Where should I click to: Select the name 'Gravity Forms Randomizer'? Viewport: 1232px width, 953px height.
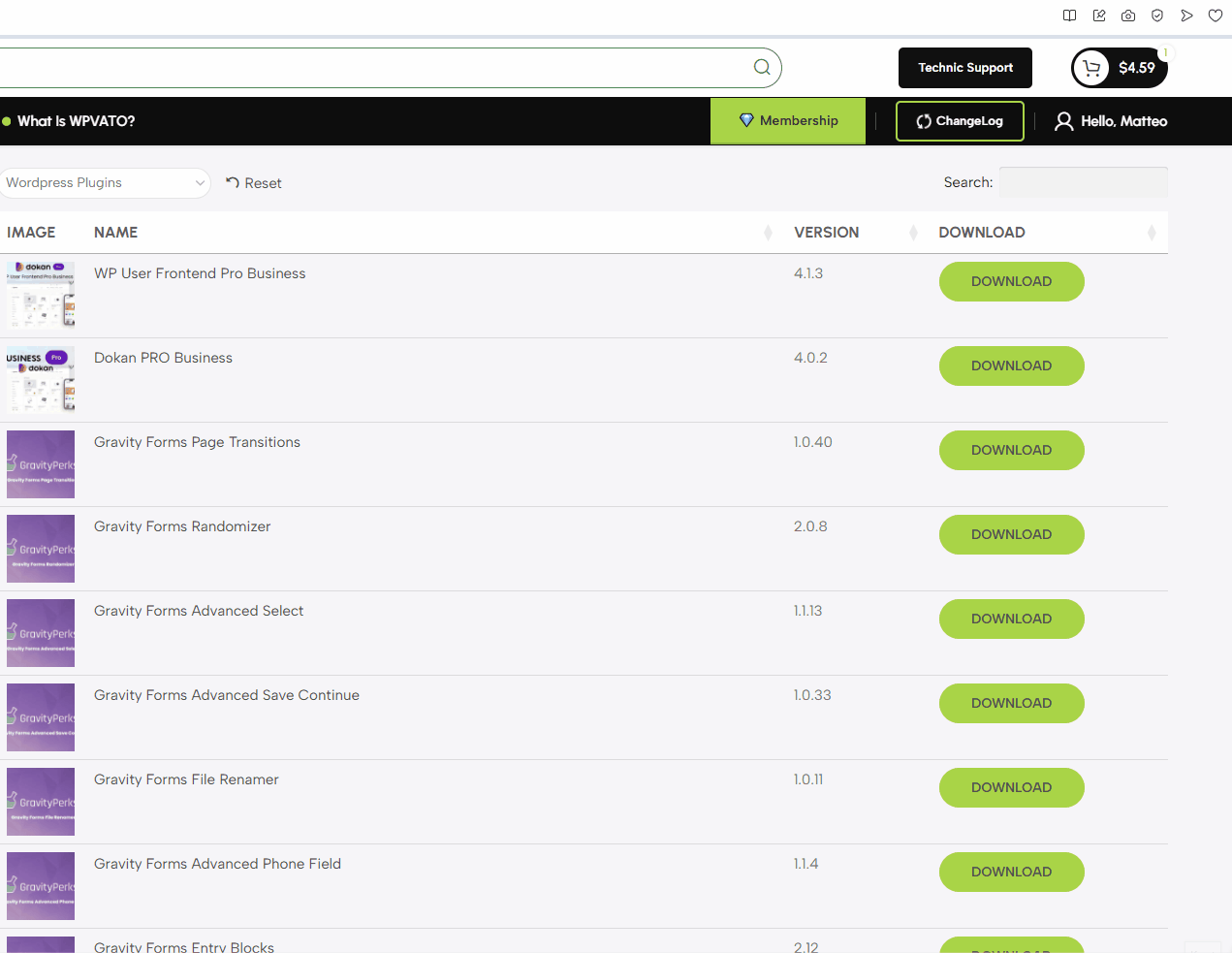(x=182, y=526)
